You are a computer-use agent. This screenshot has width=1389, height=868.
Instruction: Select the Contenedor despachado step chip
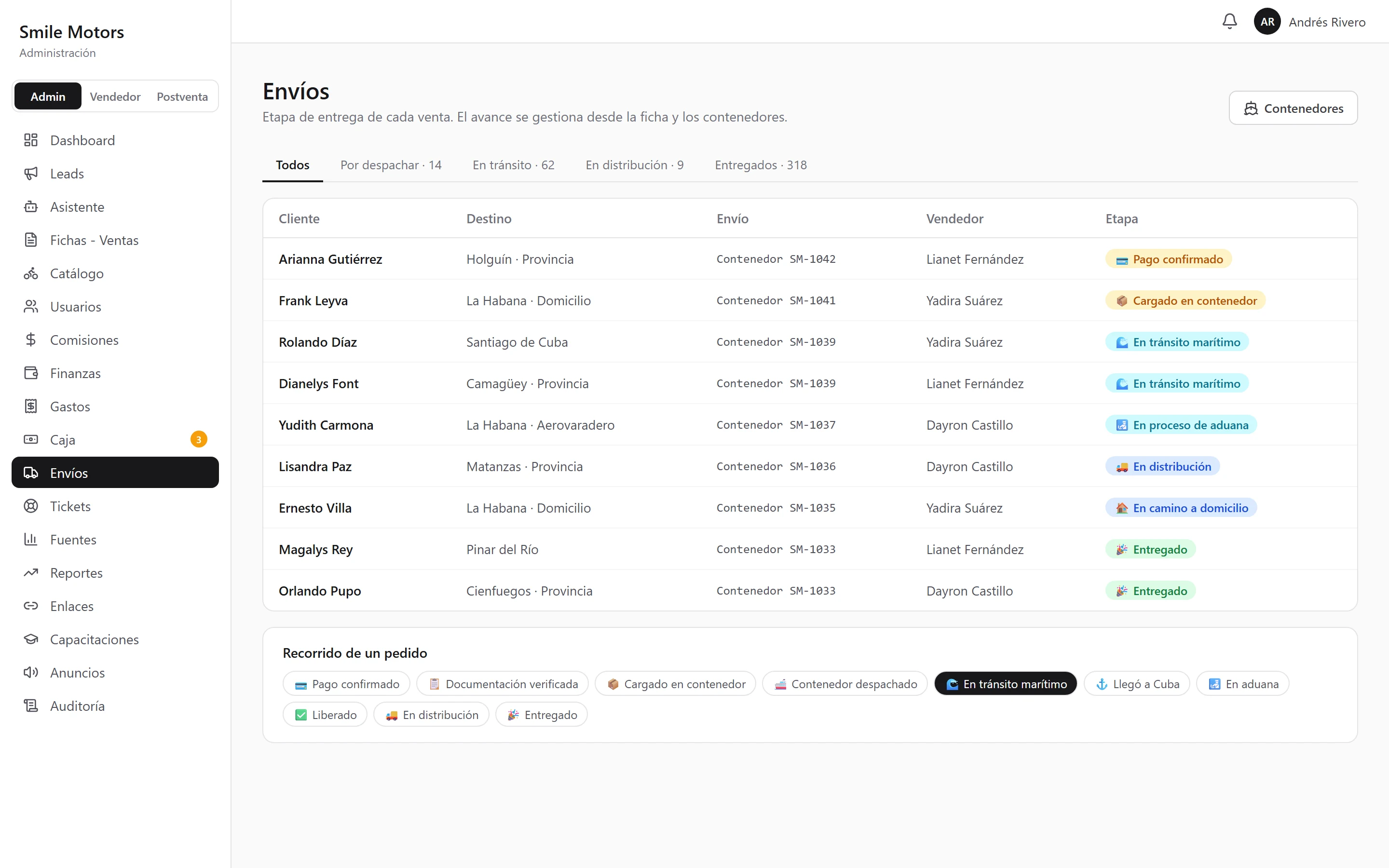click(845, 684)
